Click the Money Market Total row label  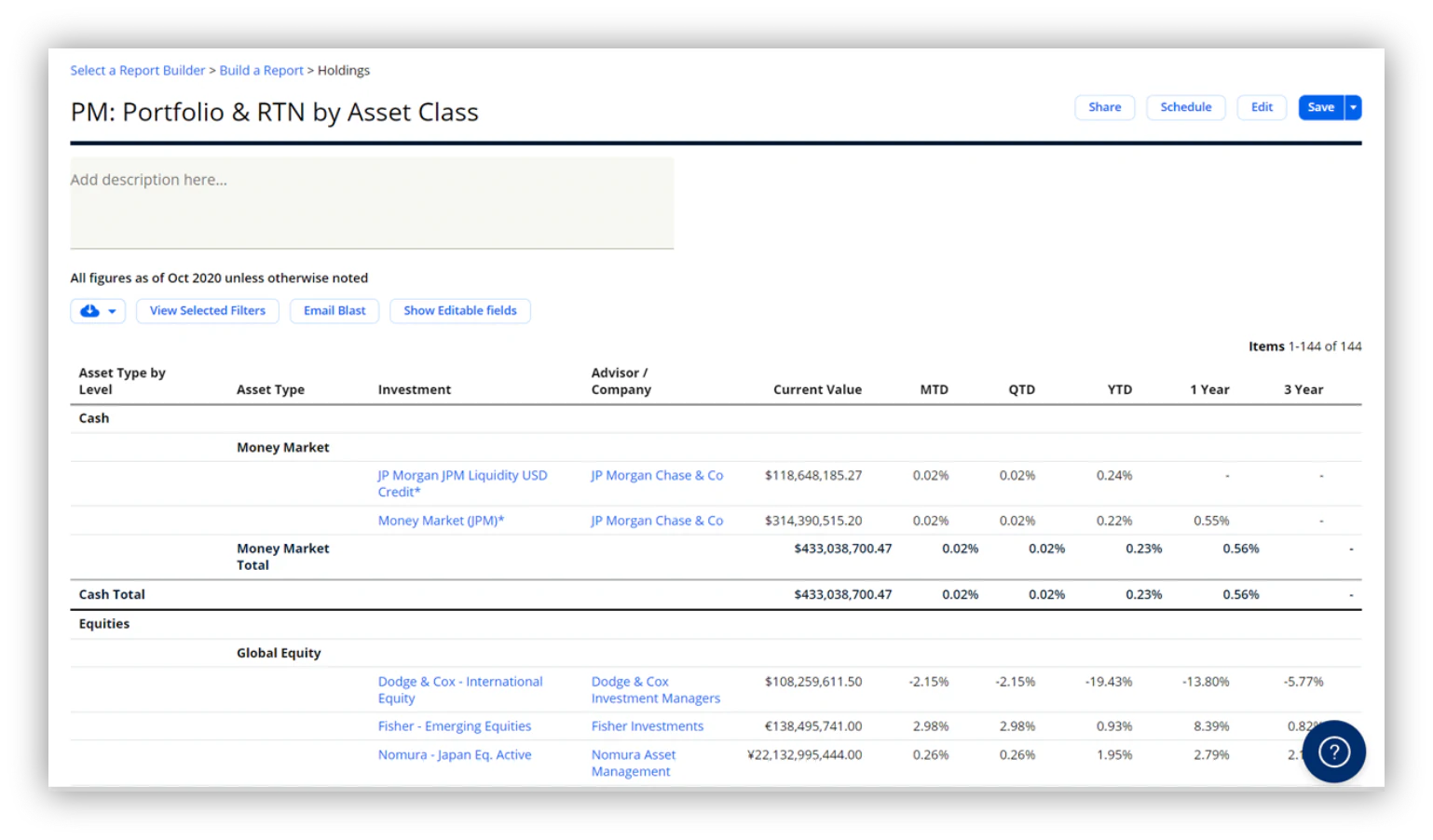point(283,557)
